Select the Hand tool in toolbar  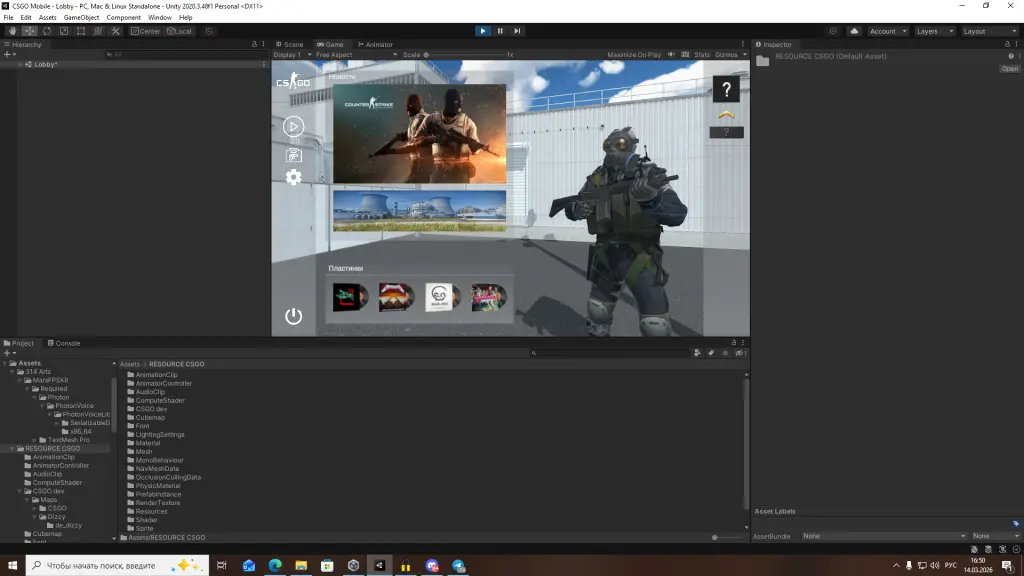(x=12, y=31)
